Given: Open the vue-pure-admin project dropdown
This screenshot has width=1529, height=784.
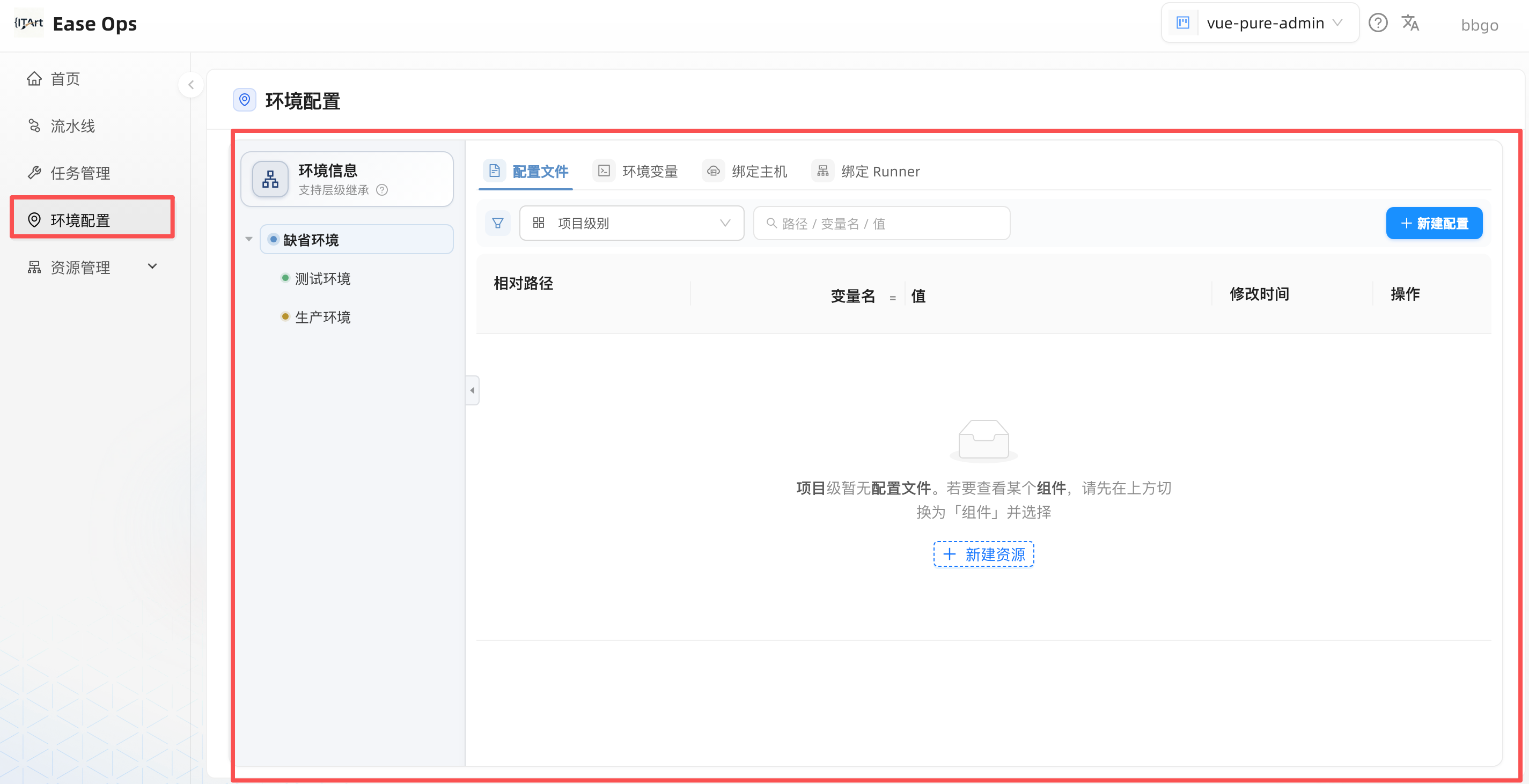Looking at the screenshot, I should [x=1260, y=23].
